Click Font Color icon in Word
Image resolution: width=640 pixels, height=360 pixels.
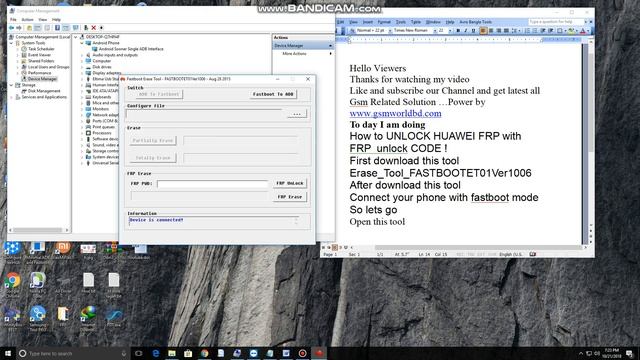click(x=582, y=31)
